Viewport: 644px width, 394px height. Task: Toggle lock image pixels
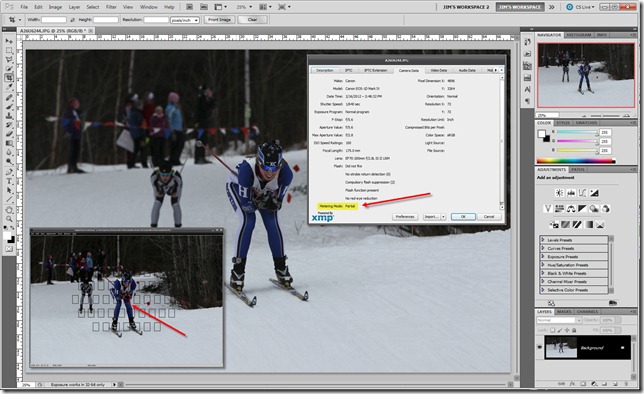click(560, 330)
